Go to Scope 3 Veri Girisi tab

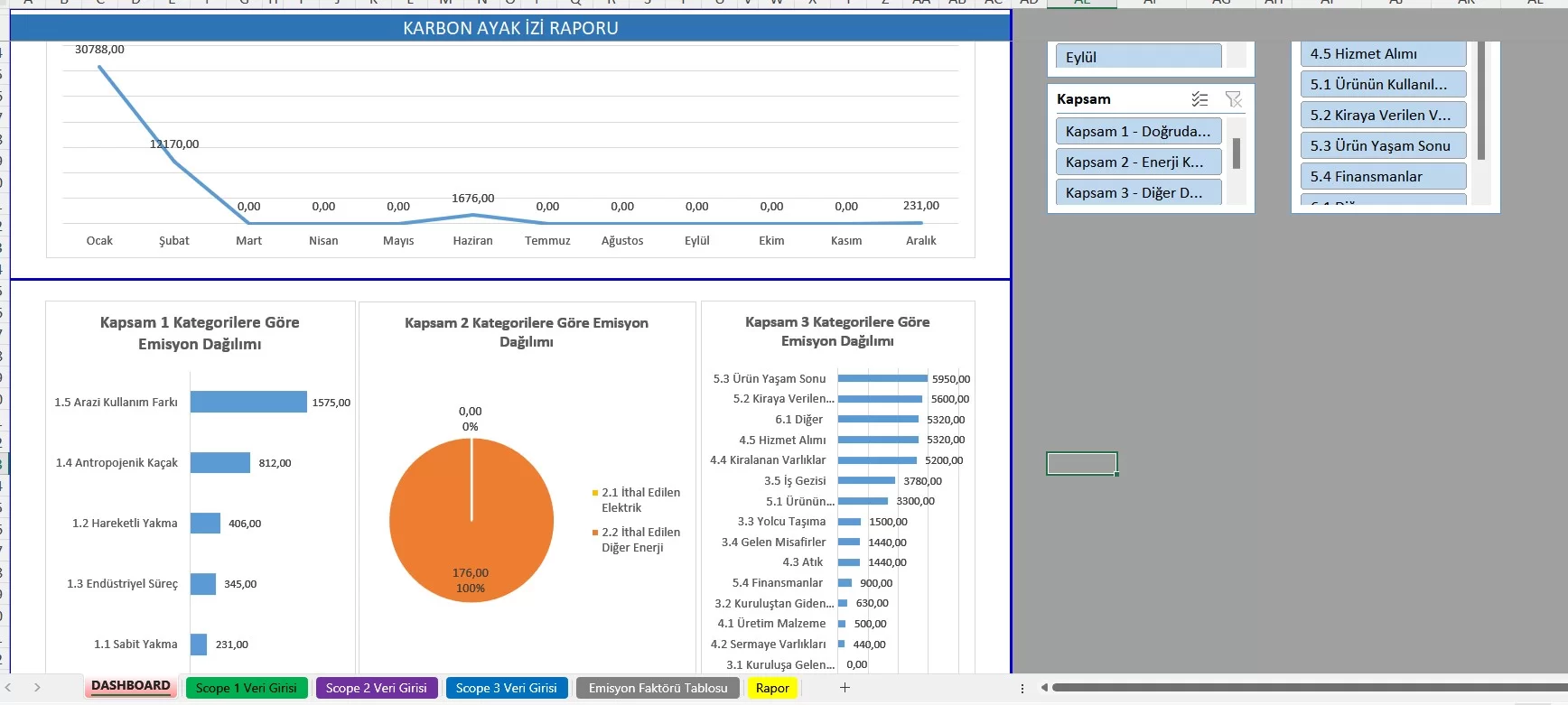(x=506, y=688)
